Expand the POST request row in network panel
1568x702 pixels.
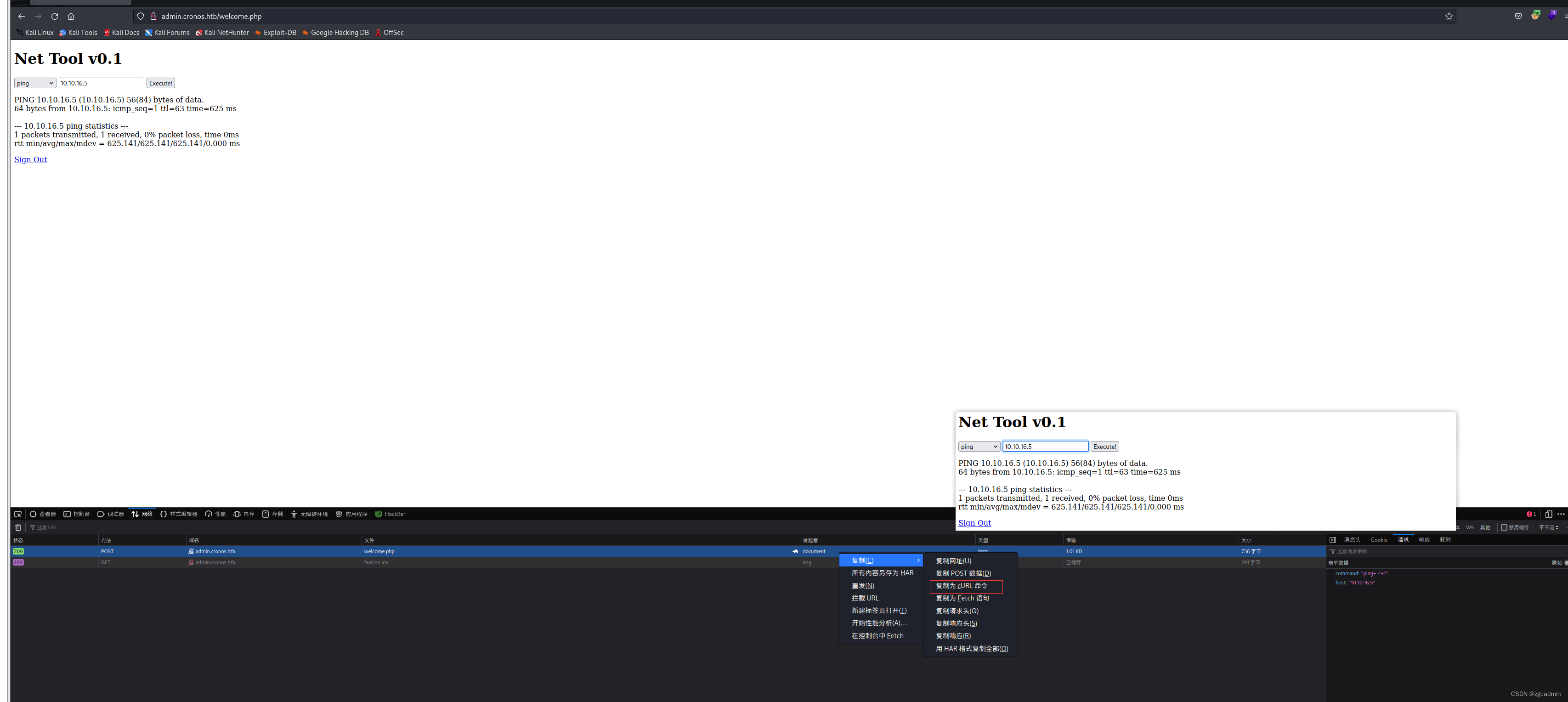coord(400,551)
